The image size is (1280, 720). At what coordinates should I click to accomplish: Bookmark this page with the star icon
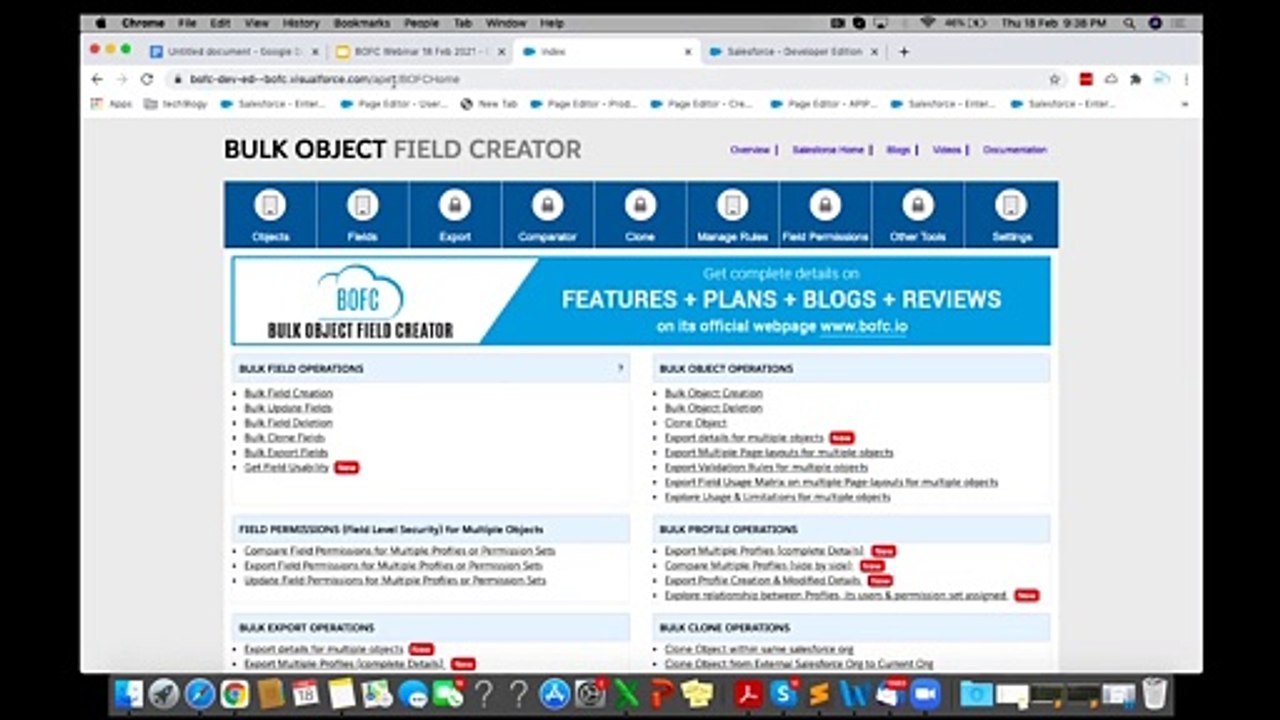(1054, 79)
